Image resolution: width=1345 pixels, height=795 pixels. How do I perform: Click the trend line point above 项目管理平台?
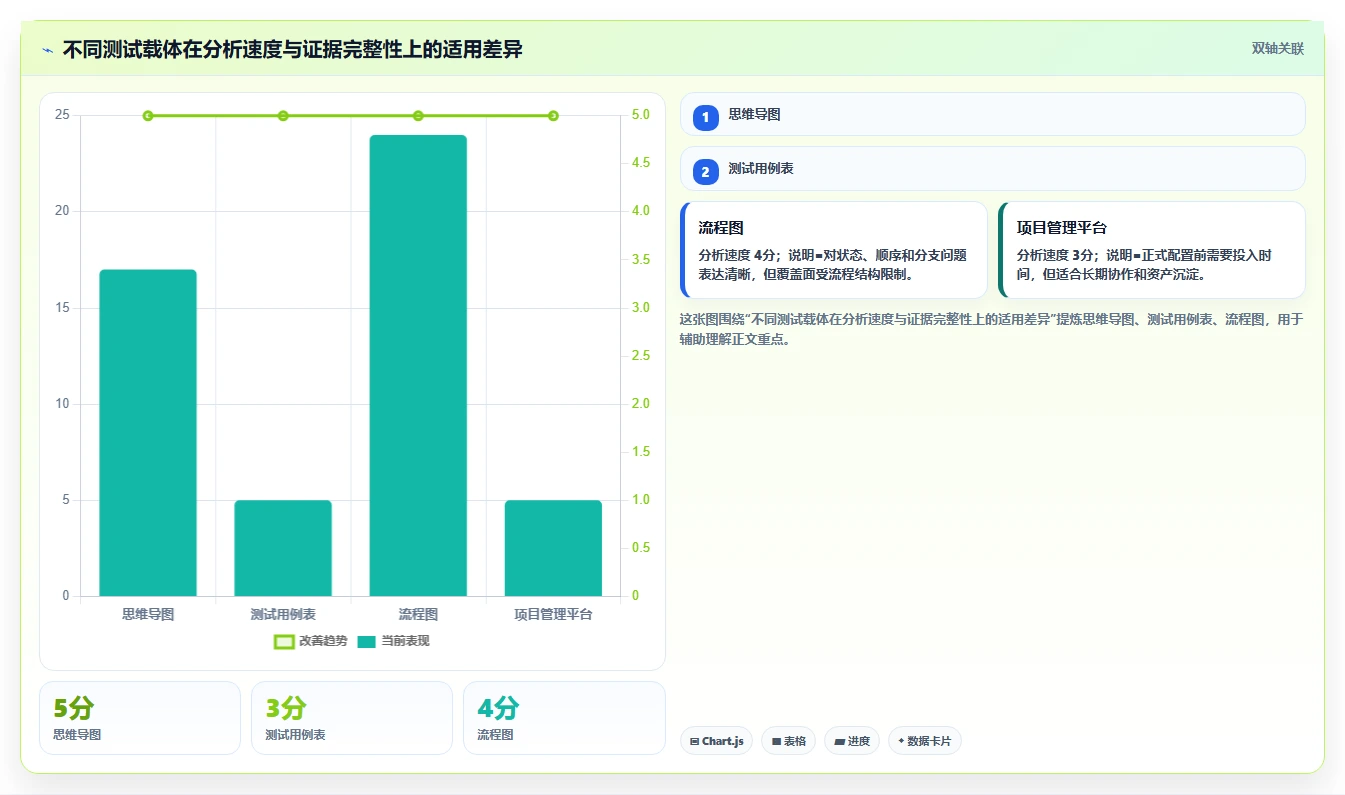click(x=553, y=116)
